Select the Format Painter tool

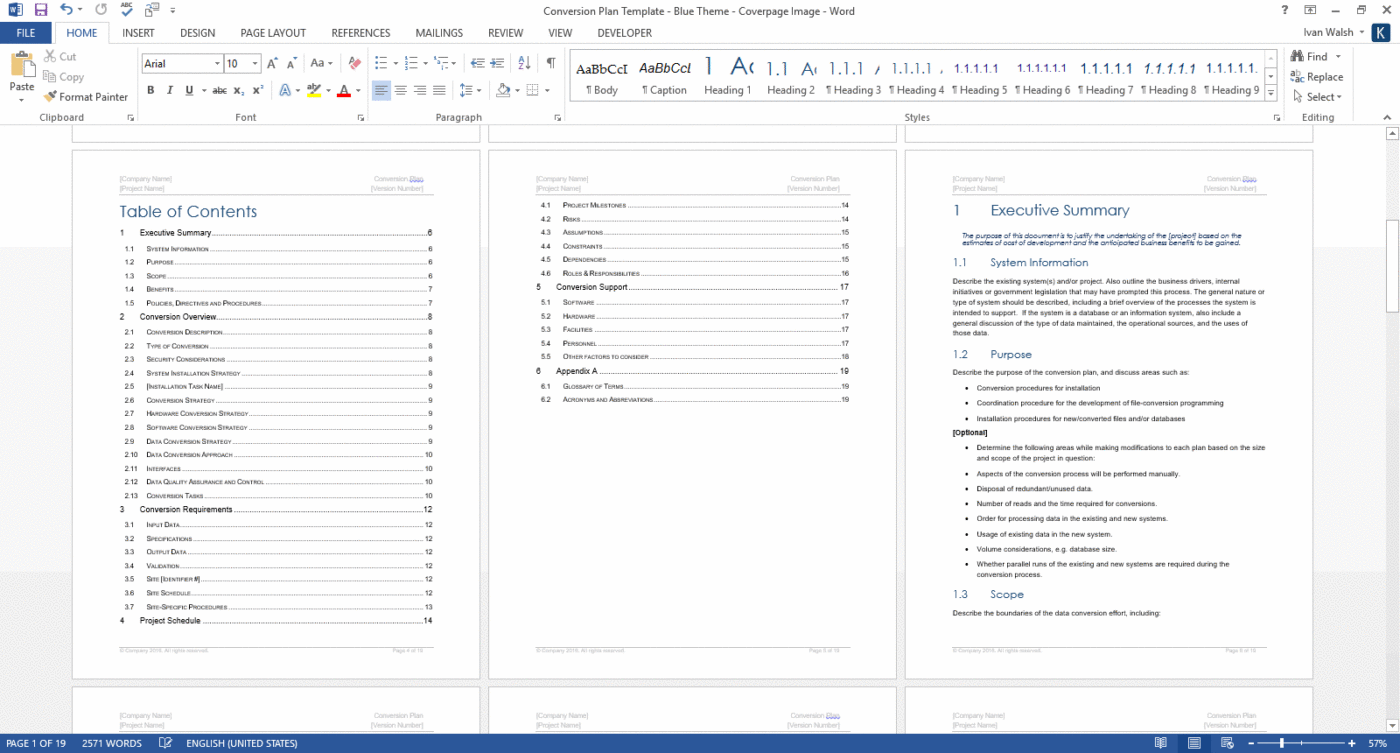point(86,96)
